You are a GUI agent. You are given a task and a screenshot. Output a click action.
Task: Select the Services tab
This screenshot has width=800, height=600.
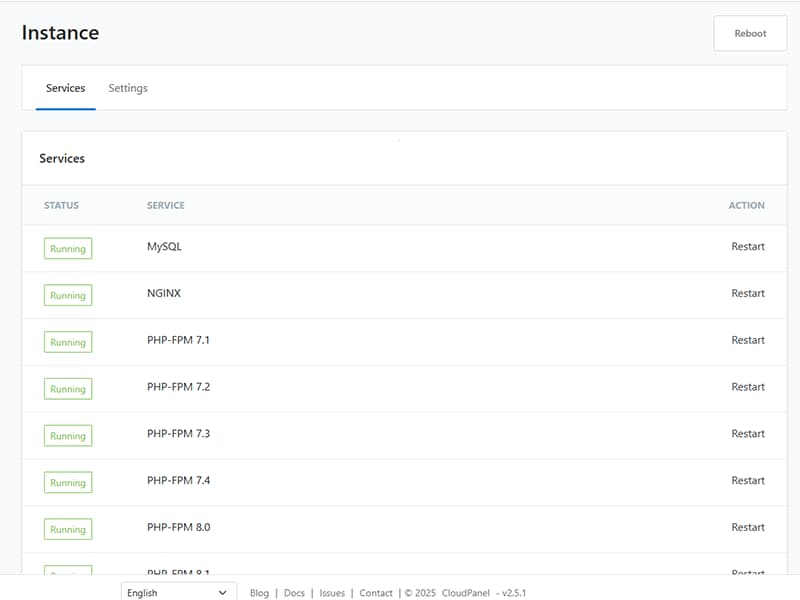click(66, 88)
